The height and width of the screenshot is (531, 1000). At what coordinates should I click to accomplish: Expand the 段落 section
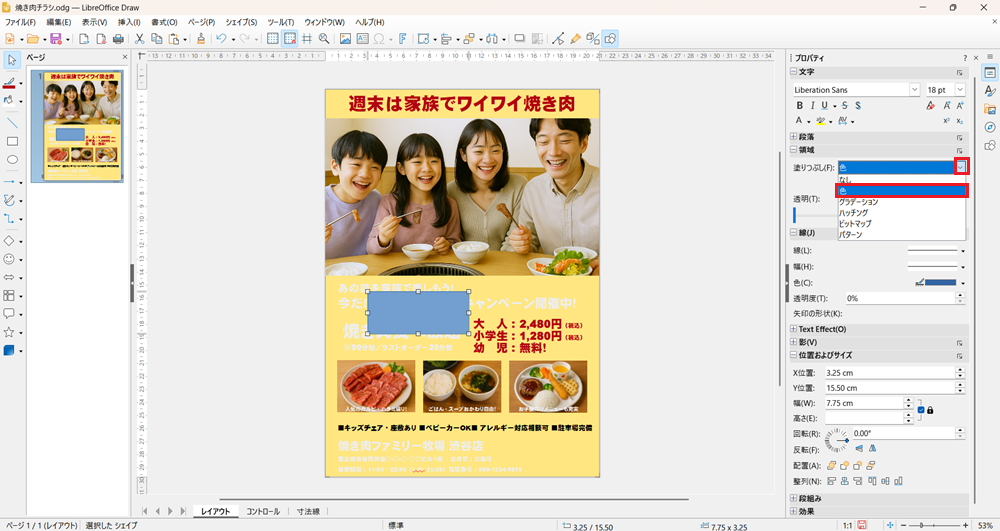[x=793, y=136]
